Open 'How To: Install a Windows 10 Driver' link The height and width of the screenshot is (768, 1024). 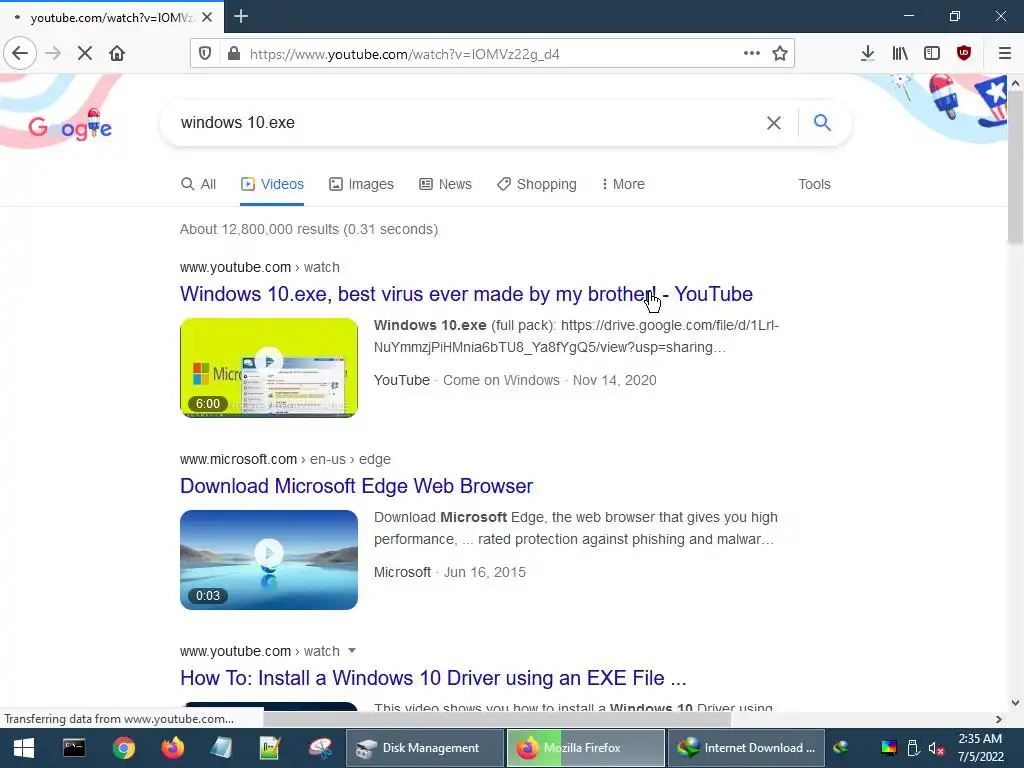click(433, 678)
